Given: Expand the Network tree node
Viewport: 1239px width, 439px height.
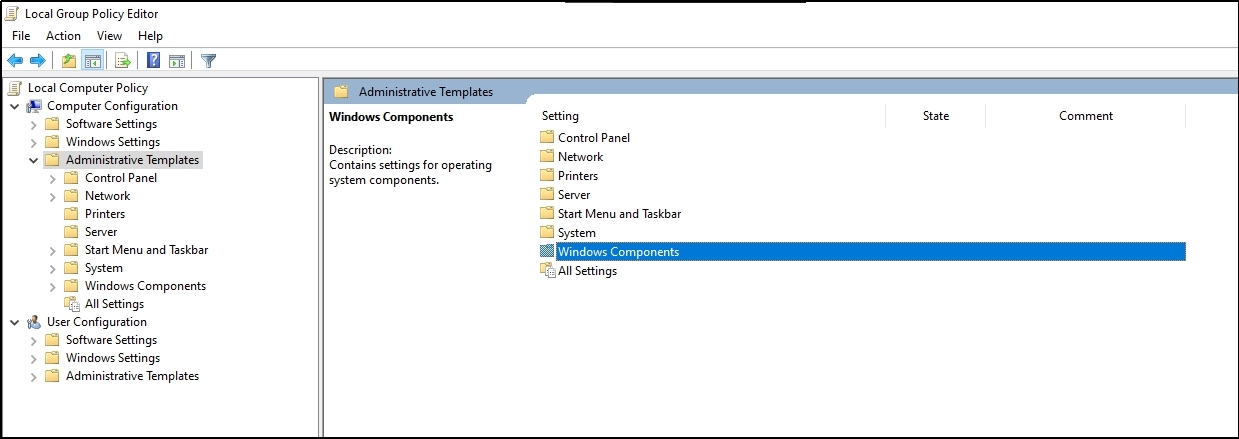Looking at the screenshot, I should tap(52, 196).
